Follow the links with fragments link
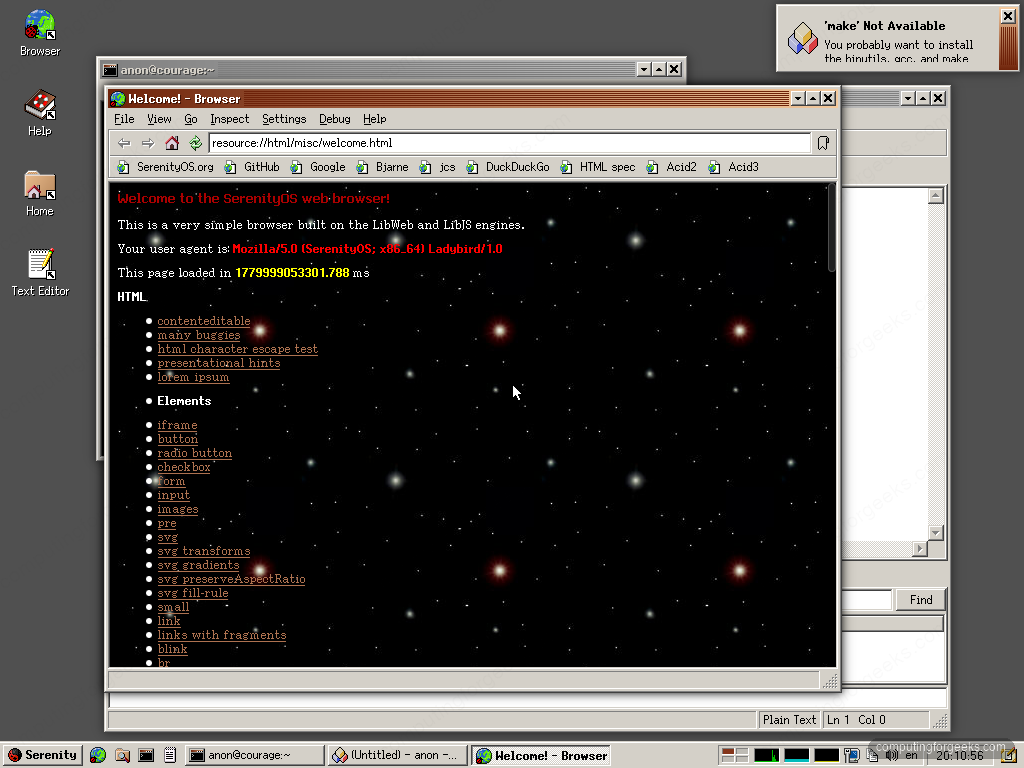The height and width of the screenshot is (768, 1024). coord(221,635)
